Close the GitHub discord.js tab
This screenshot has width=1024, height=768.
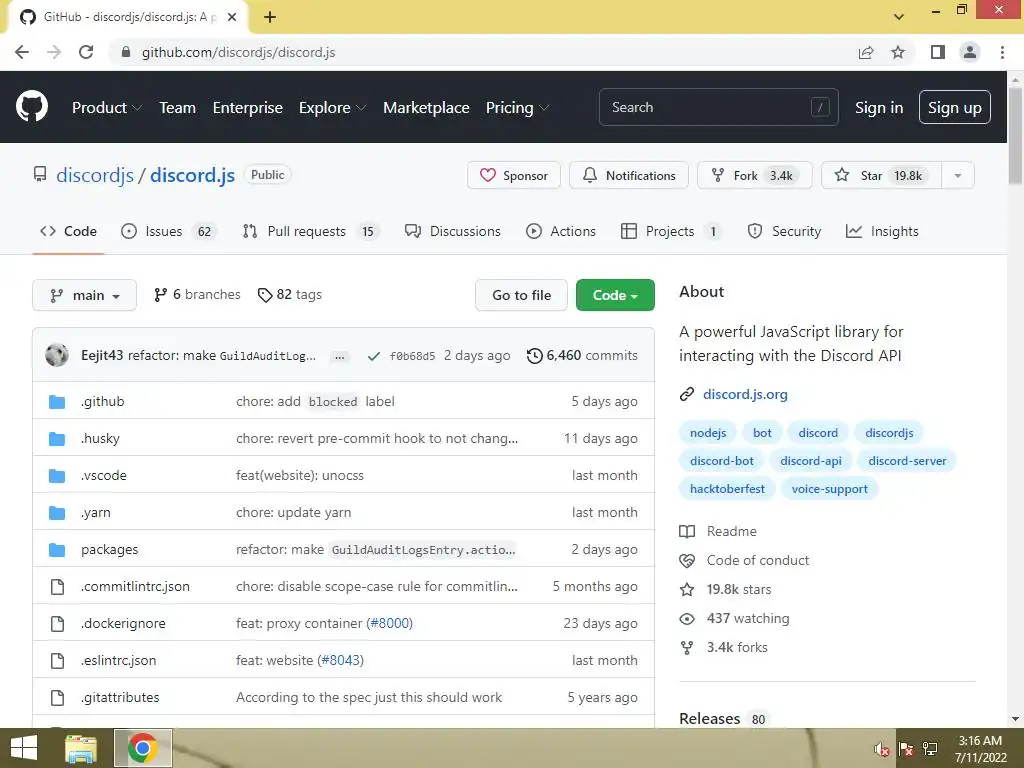coord(232,17)
